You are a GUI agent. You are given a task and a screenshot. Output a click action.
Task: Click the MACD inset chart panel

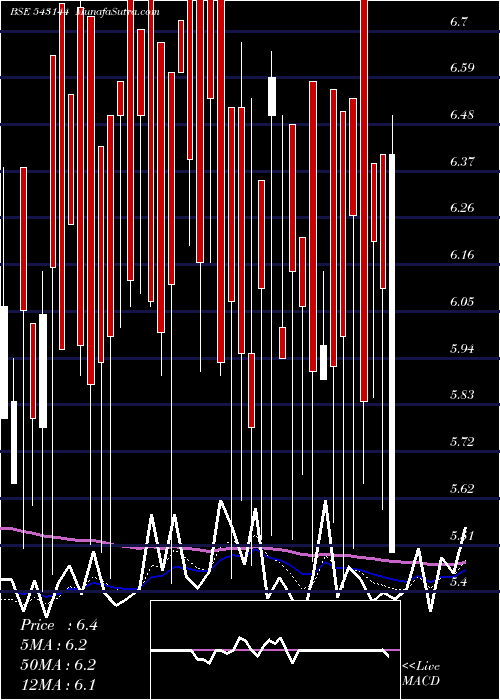coord(275,650)
